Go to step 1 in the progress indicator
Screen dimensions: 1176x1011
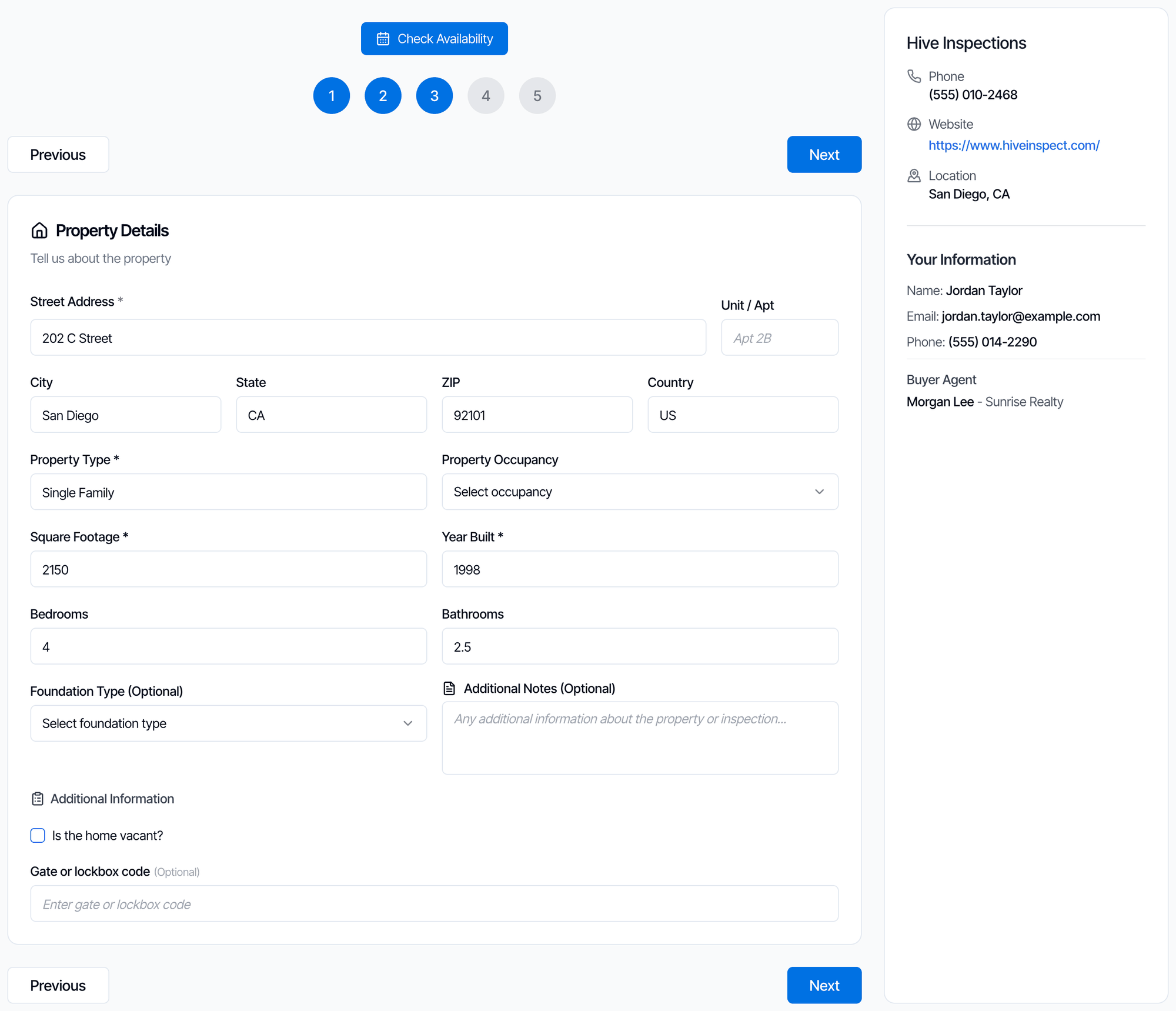[332, 96]
